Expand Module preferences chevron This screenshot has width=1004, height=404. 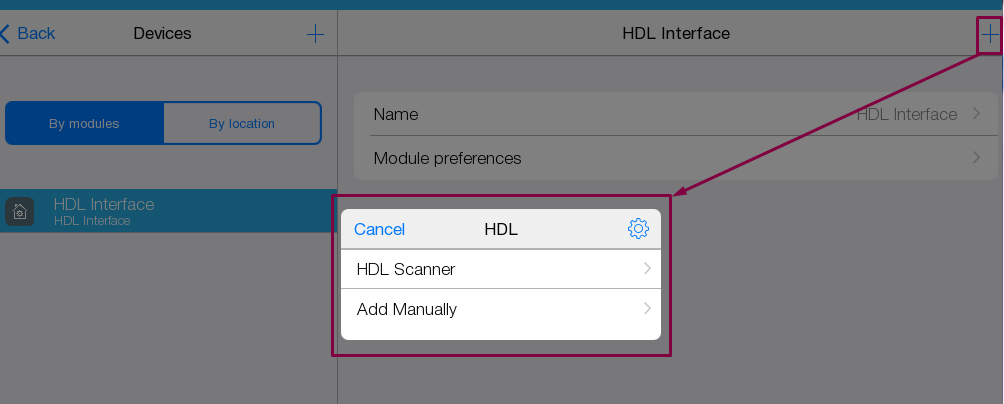pyautogui.click(x=976, y=158)
